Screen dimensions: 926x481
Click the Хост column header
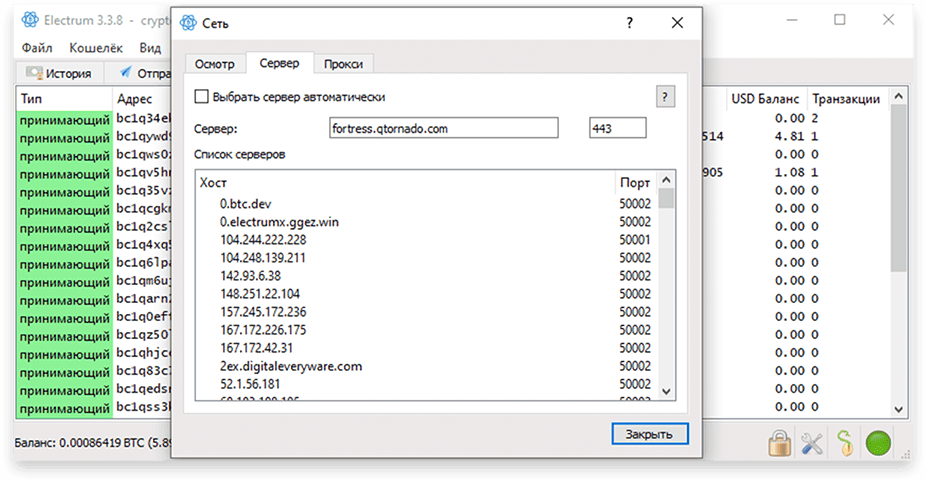coord(405,183)
